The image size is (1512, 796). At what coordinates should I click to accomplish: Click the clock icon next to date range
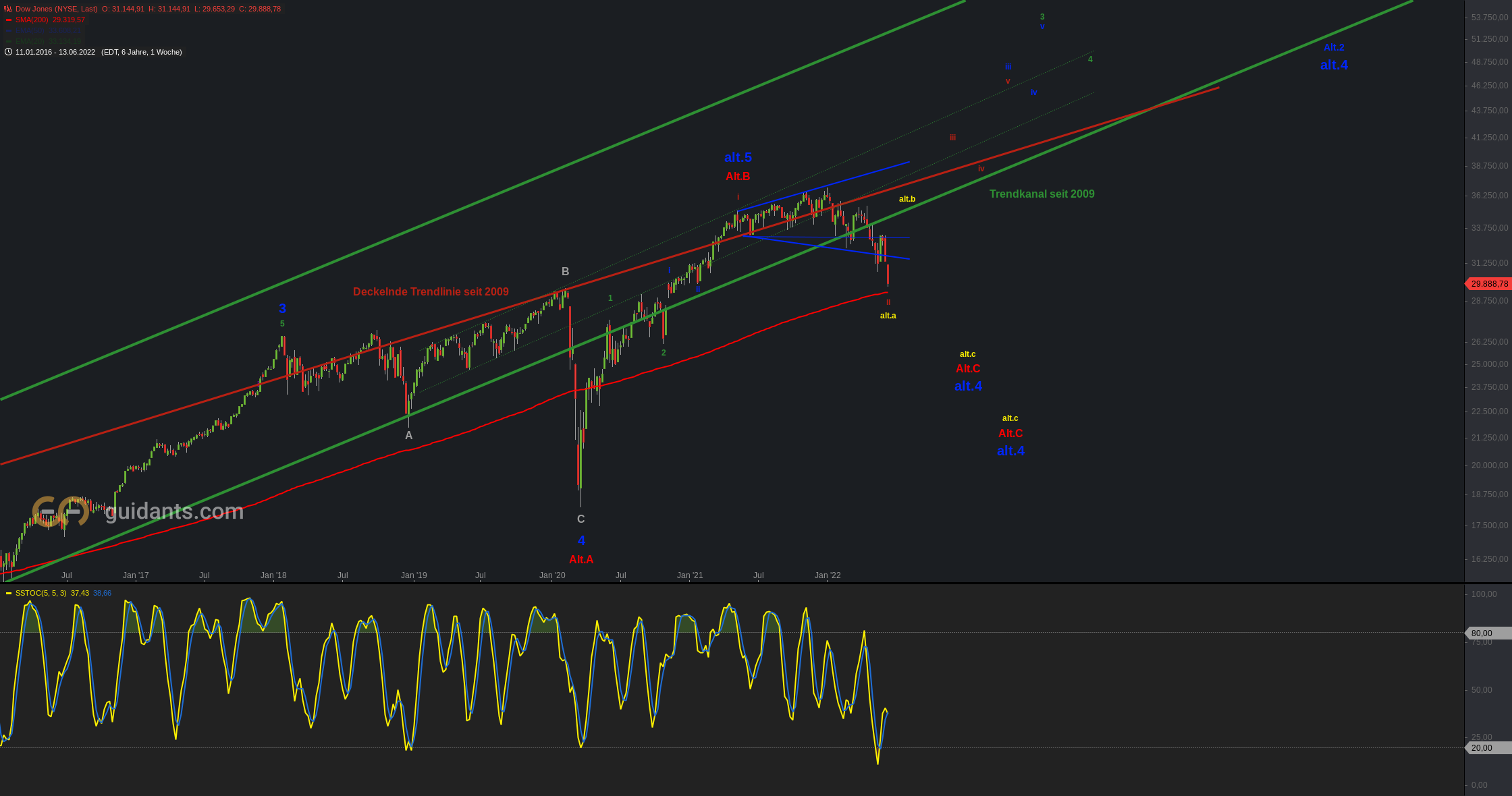[8, 52]
